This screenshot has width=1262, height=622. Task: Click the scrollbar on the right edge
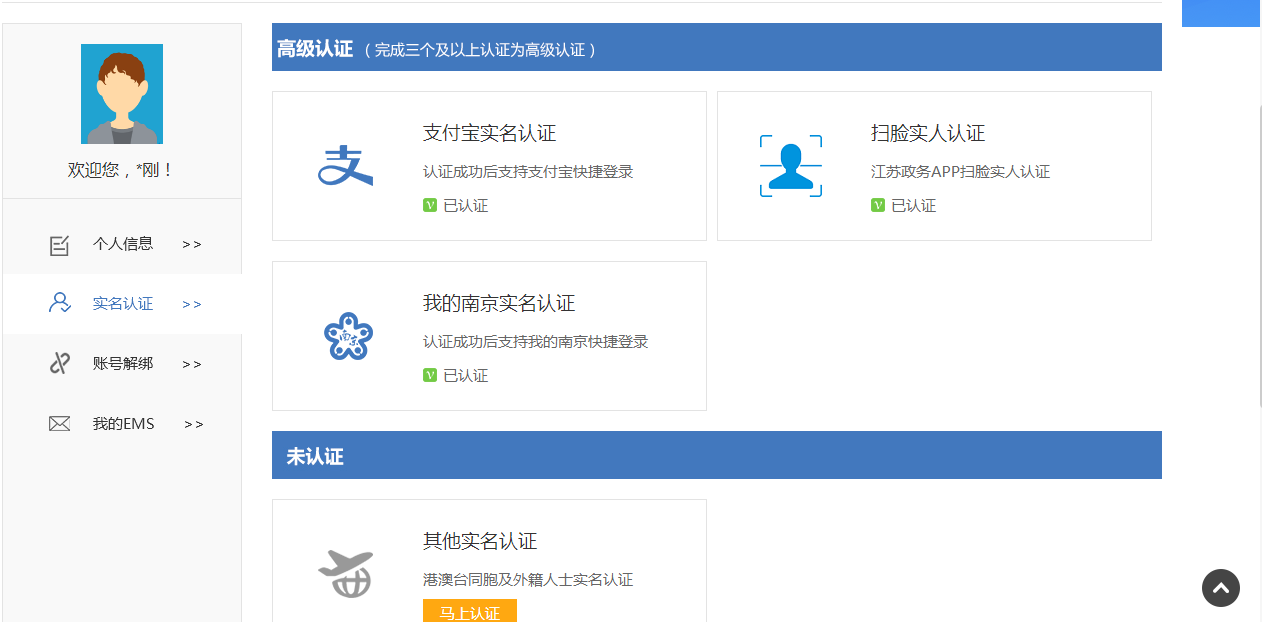[1258, 300]
